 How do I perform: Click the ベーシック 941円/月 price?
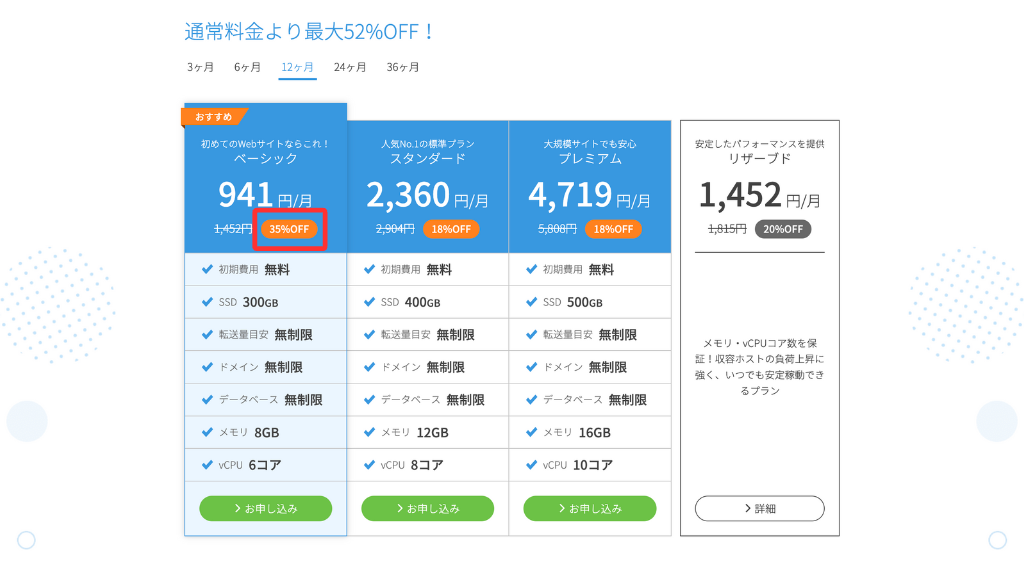pyautogui.click(x=265, y=195)
